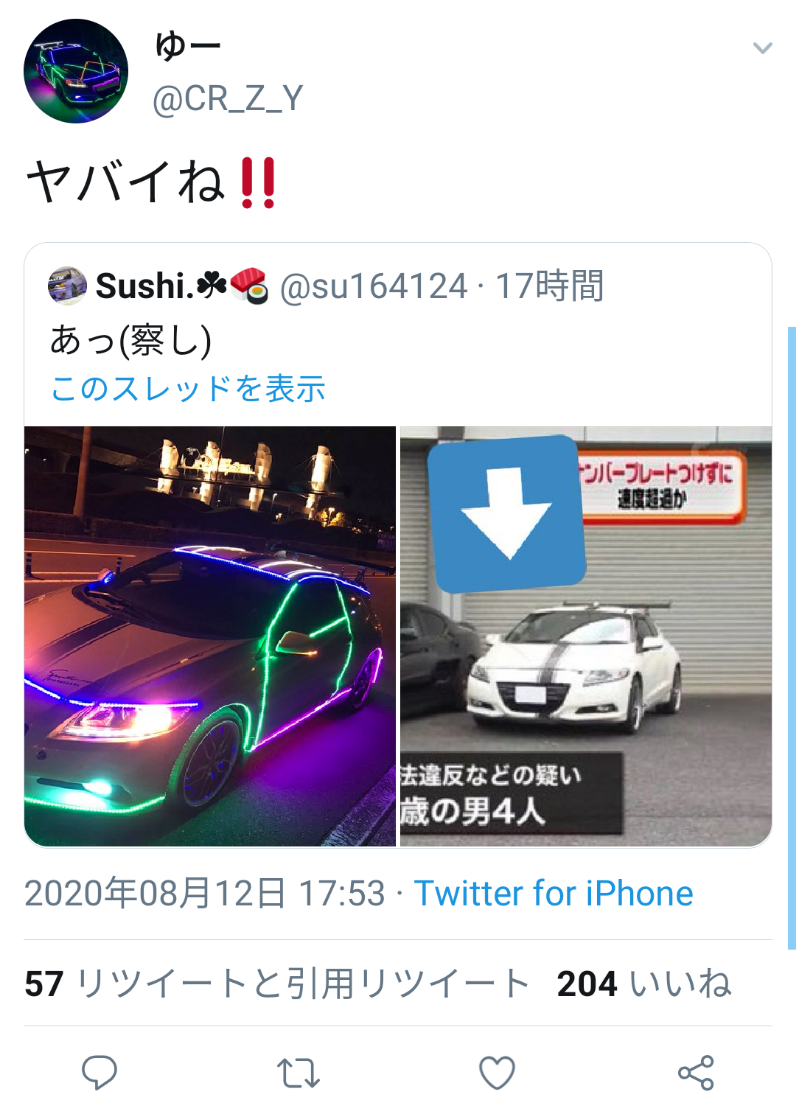Viewport: 796px width, 1115px height.
Task: Open ゆー's neon car profile avatar
Action: pos(76,71)
